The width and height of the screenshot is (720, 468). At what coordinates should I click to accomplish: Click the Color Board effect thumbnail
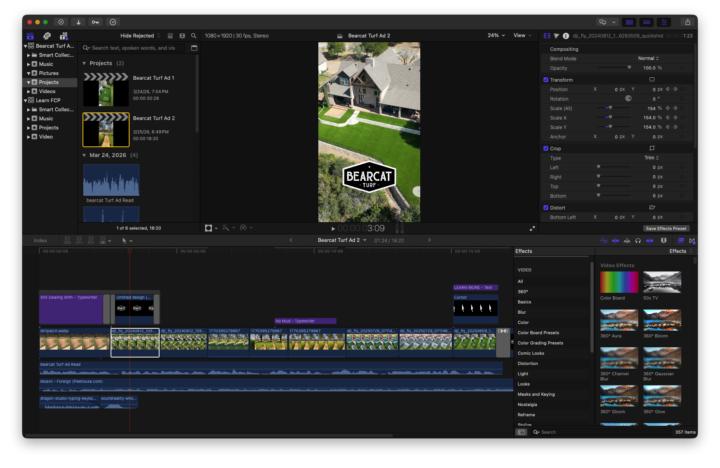point(619,282)
